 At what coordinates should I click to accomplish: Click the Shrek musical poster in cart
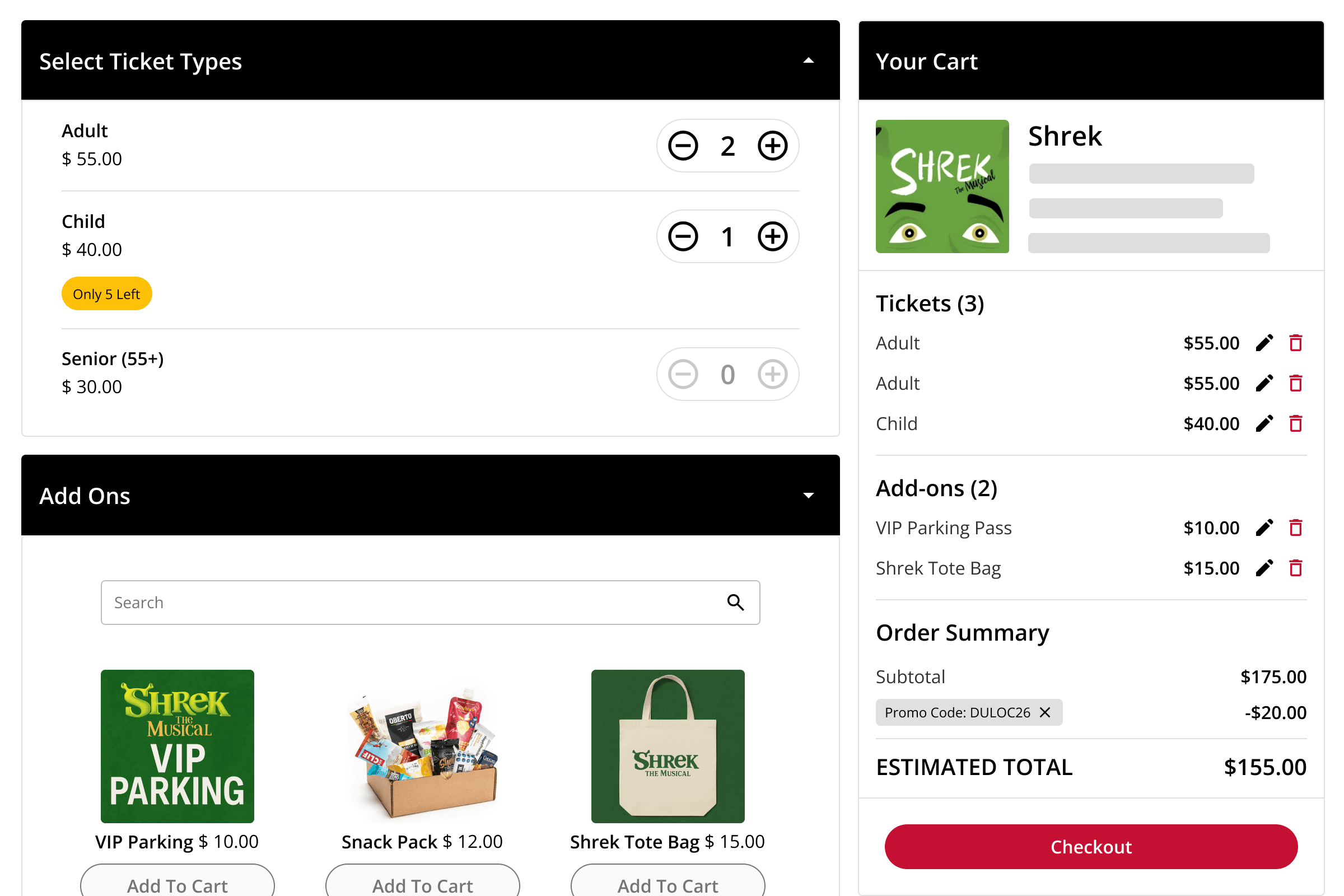tap(942, 186)
